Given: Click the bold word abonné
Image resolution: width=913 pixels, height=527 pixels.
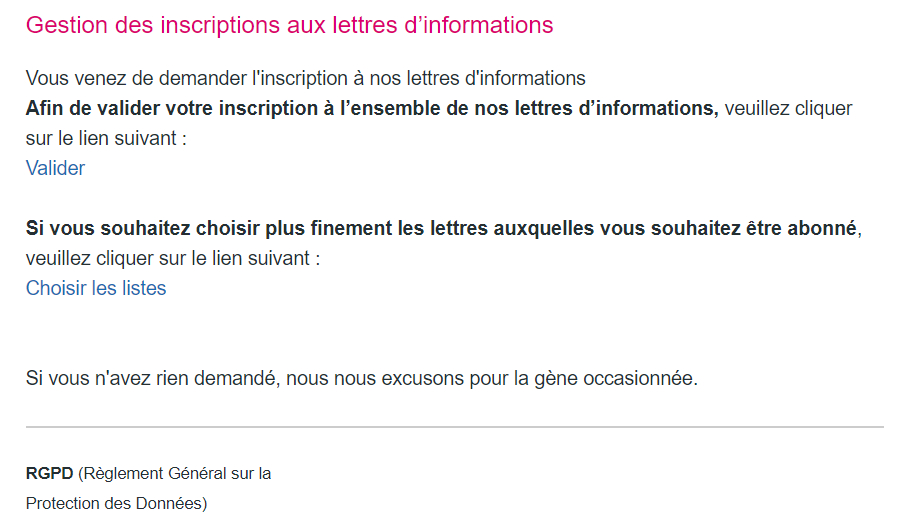Looking at the screenshot, I should tap(822, 228).
